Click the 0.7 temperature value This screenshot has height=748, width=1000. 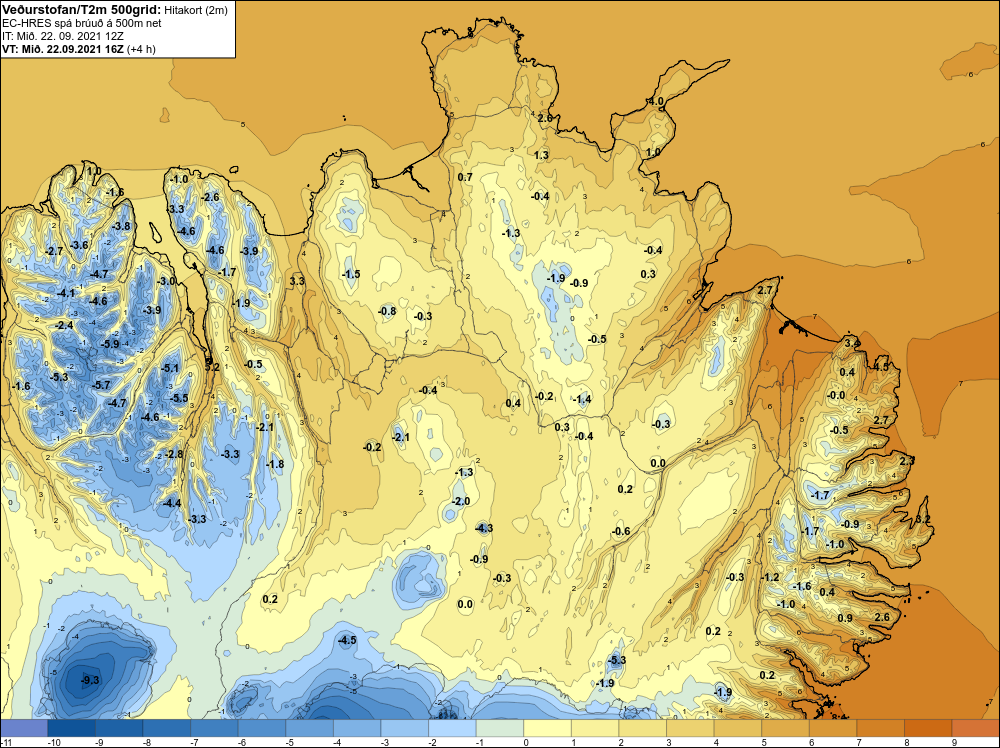[466, 177]
